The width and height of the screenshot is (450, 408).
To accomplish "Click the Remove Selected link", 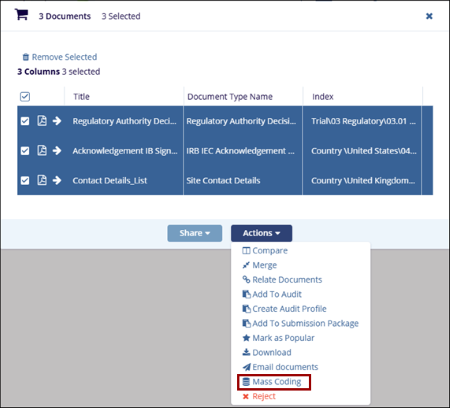I will pos(64,57).
